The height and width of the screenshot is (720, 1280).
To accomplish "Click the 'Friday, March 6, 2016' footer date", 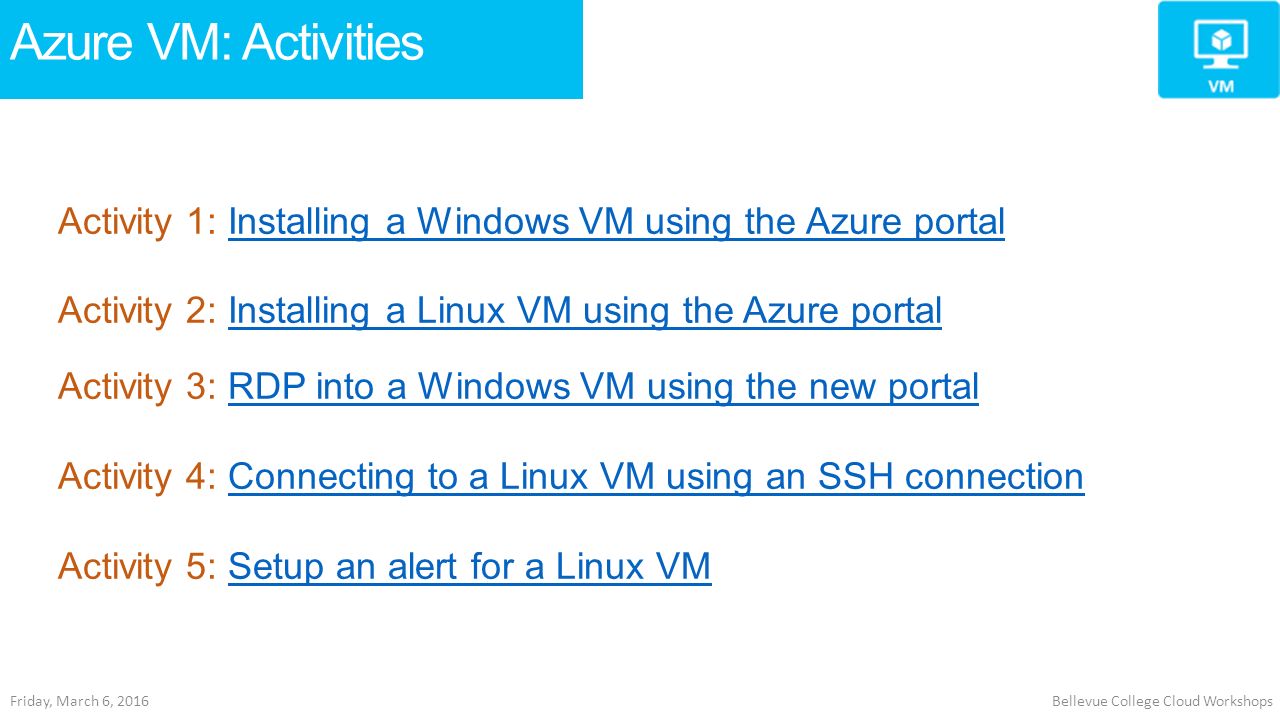I will (x=80, y=701).
